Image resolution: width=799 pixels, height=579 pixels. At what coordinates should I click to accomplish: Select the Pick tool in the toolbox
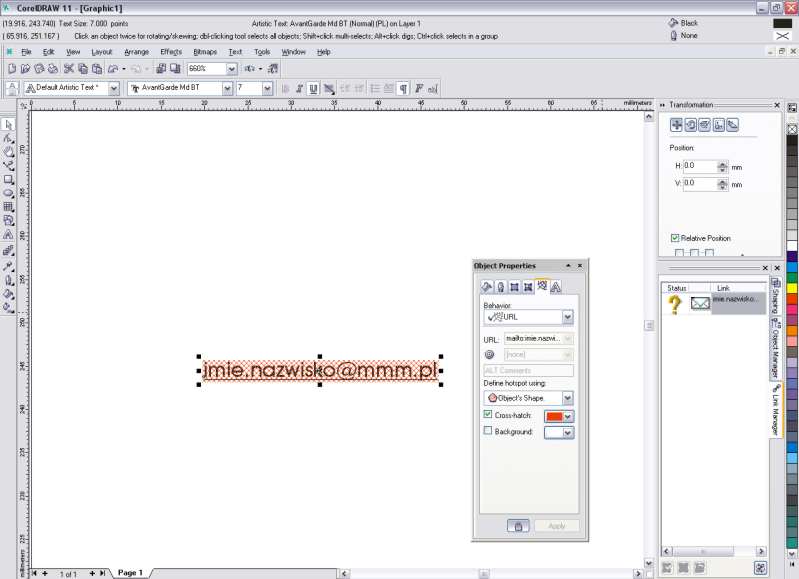pos(8,124)
